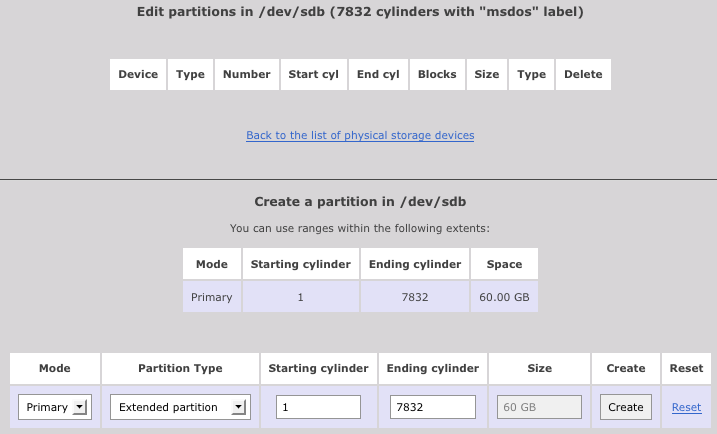Screen dimensions: 717x434
Task: Click the Ending cylinder input field
Action: [x=433, y=407]
